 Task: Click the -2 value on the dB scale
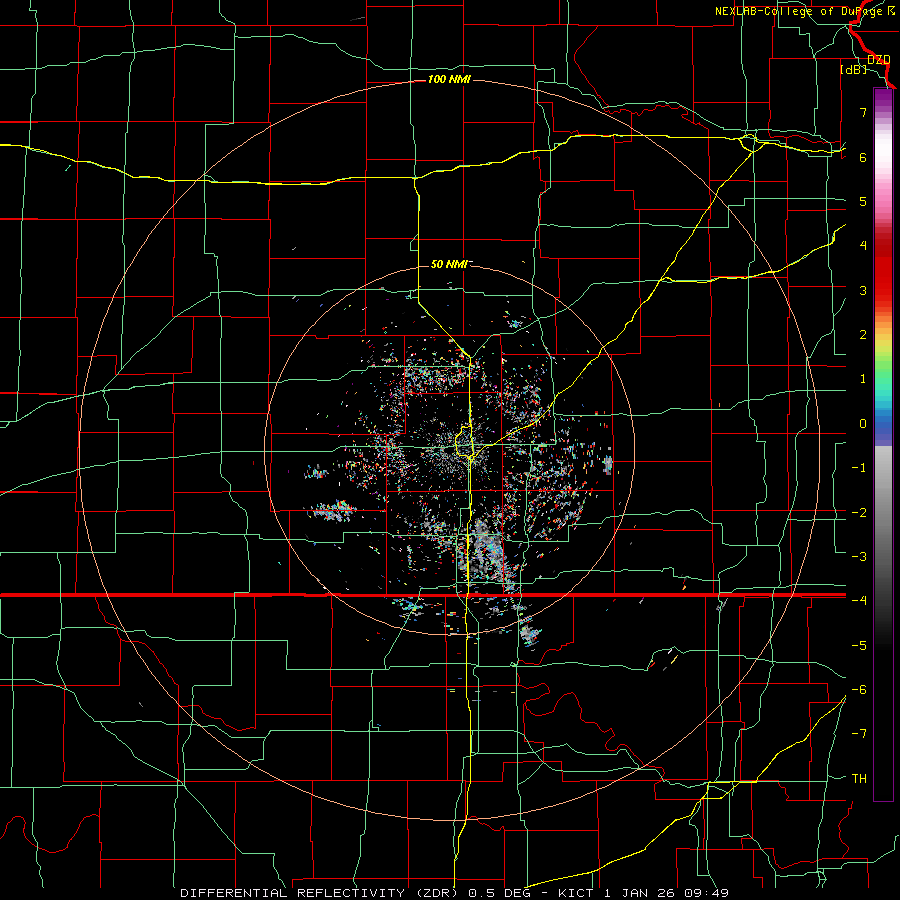tap(859, 513)
